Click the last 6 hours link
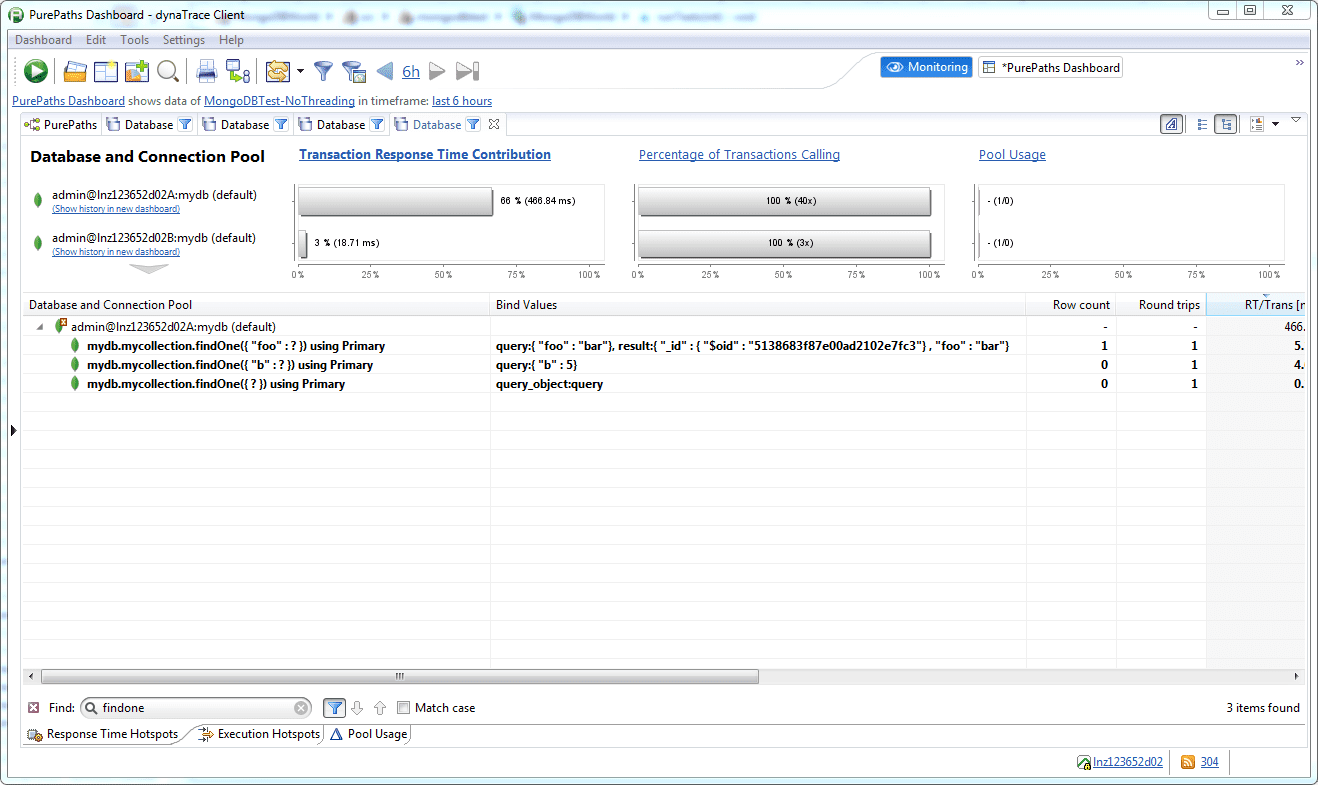Screen dimensions: 1318x785 point(462,101)
